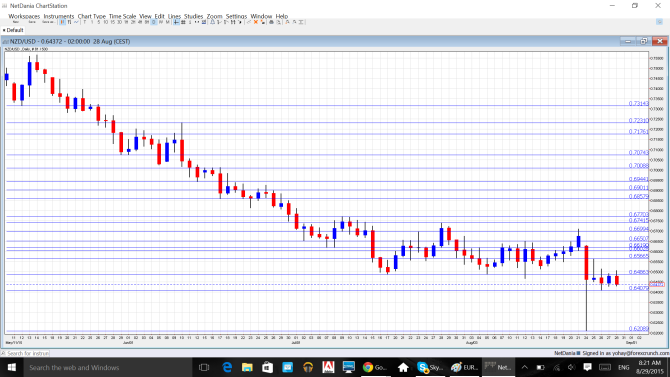Image resolution: width=670 pixels, height=377 pixels.
Task: Select the bar chart type icon
Action: [69, 22]
